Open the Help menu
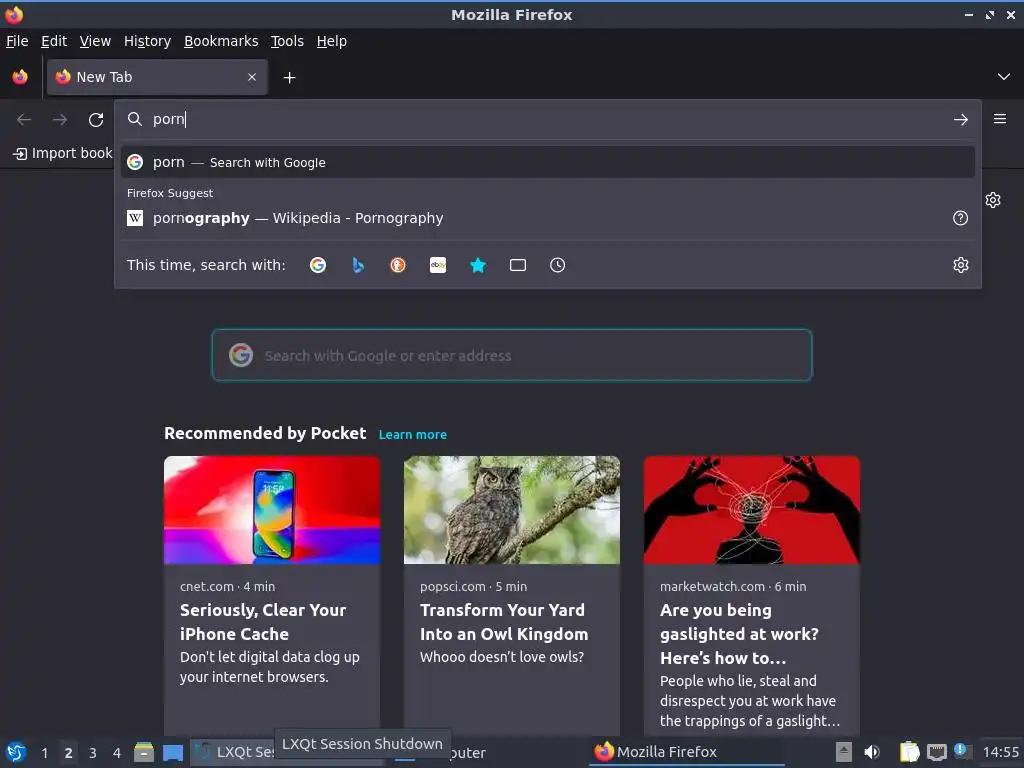The height and width of the screenshot is (768, 1024). coord(332,41)
